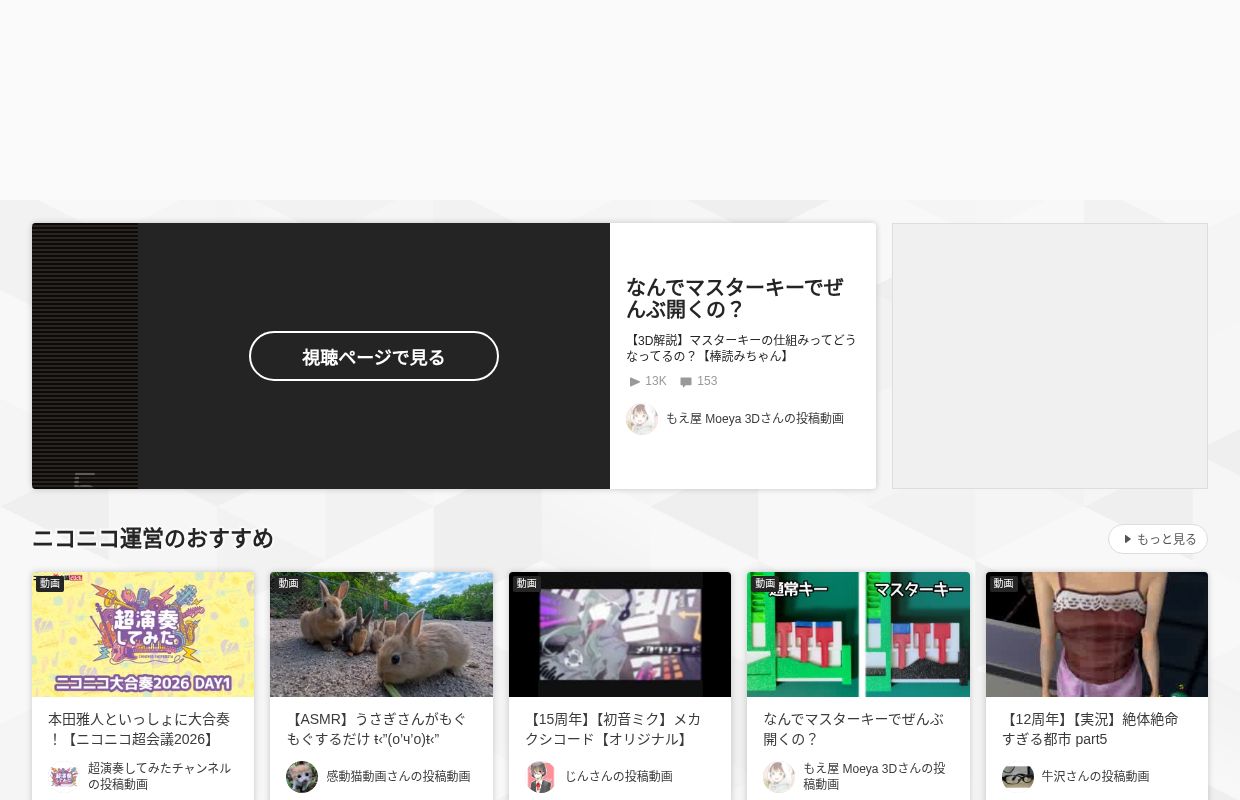Open featured title なんでマスターキーでぜんぶ開くの？
Screen dimensions: 1240x800
pos(735,298)
